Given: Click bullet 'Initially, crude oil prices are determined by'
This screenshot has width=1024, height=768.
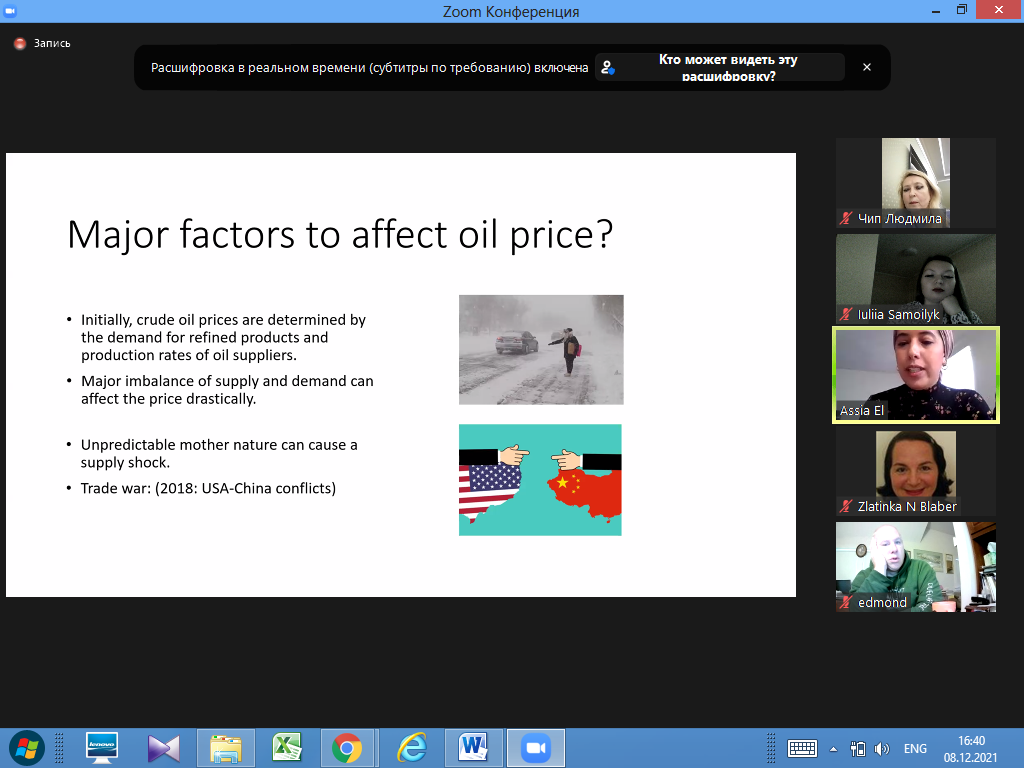Looking at the screenshot, I should (223, 337).
